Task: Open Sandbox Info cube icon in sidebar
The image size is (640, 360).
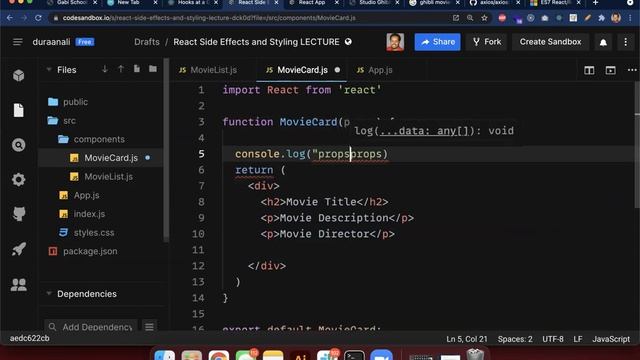Action: tap(18, 75)
